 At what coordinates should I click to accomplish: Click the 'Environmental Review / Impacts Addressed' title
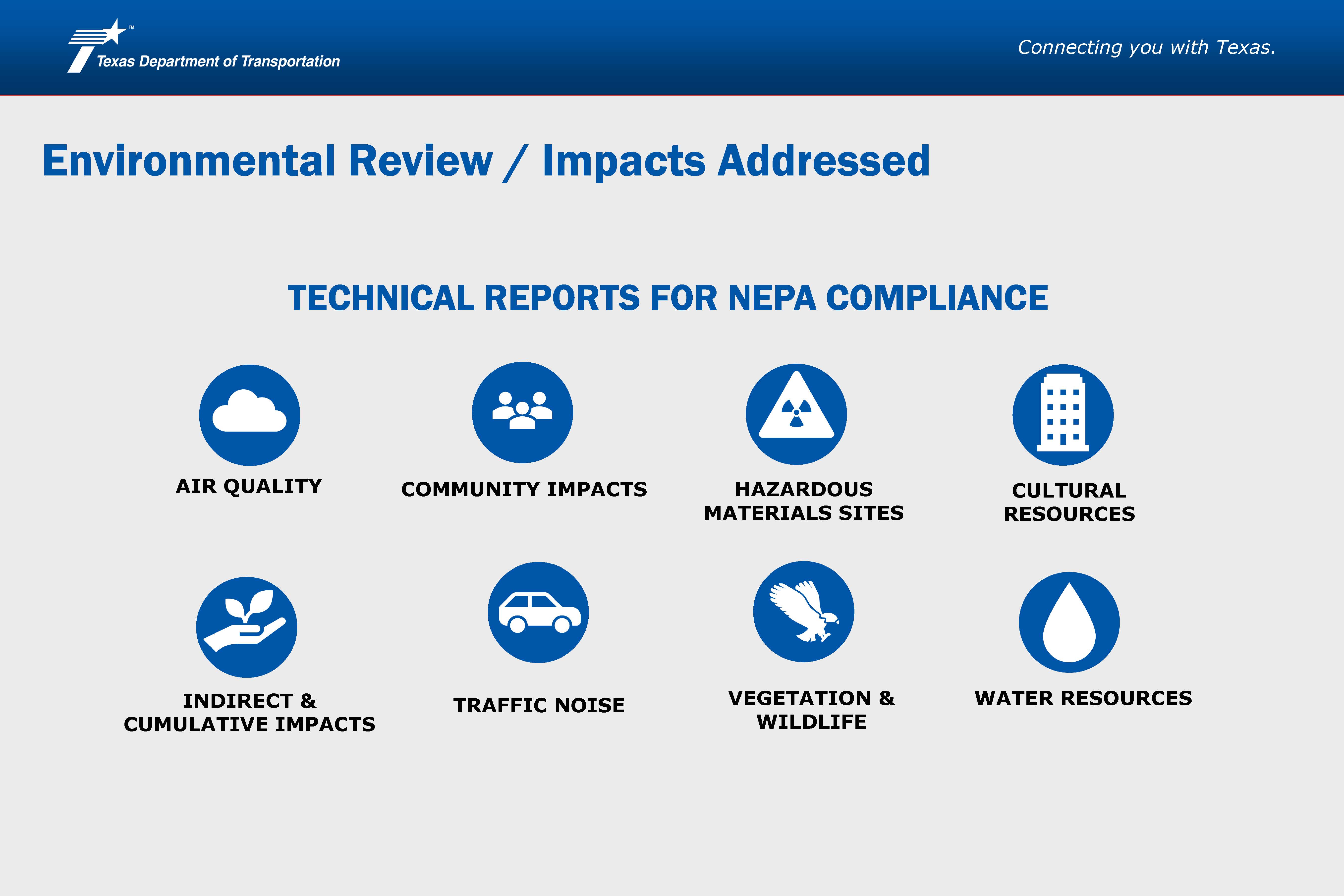pyautogui.click(x=486, y=162)
